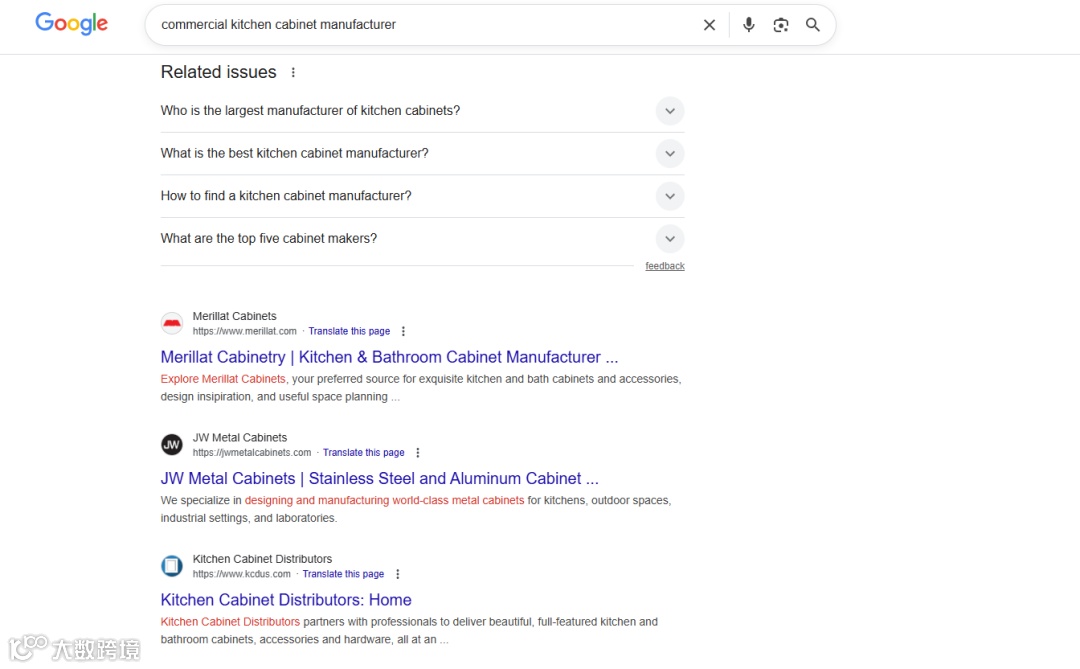
Task: Click "designing and manufacturing world-class metal cabinets" snippet
Action: [x=384, y=500]
